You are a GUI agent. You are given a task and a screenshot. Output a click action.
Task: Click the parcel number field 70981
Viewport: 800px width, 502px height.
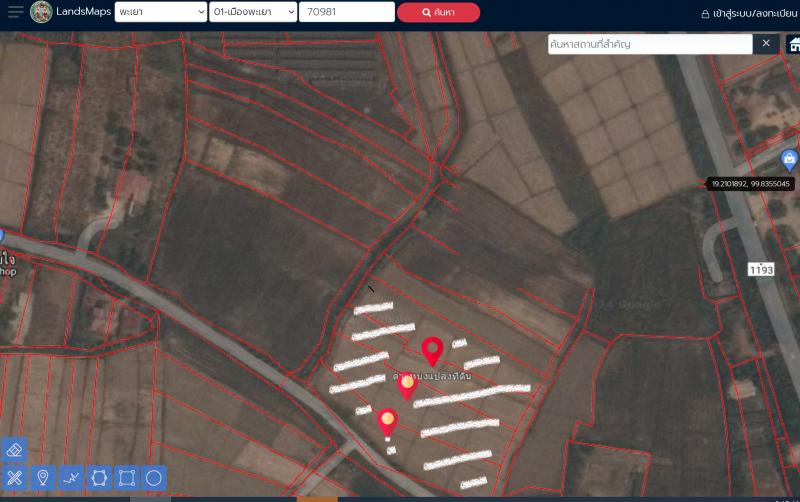pos(346,12)
